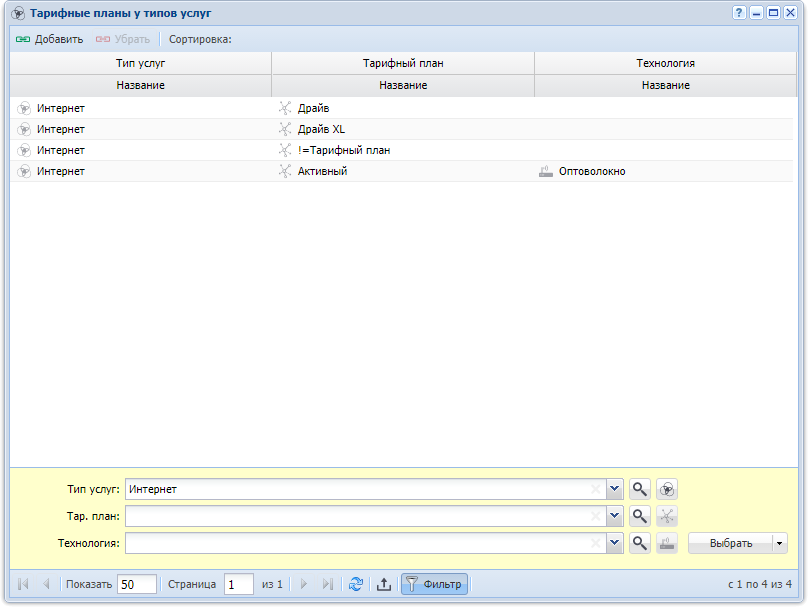Minimize the Тарифные планы window
The image size is (808, 607).
click(x=756, y=13)
